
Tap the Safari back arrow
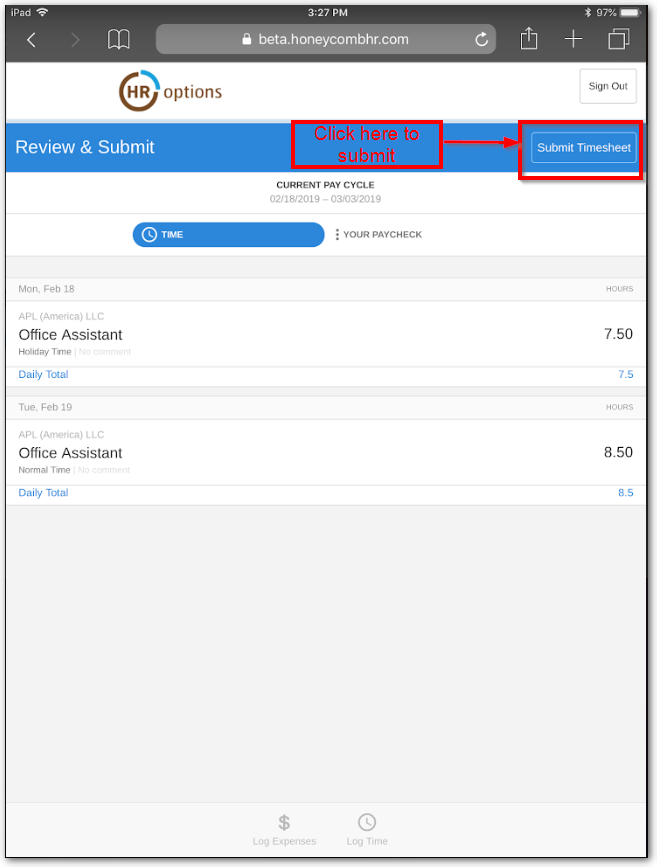[x=31, y=40]
